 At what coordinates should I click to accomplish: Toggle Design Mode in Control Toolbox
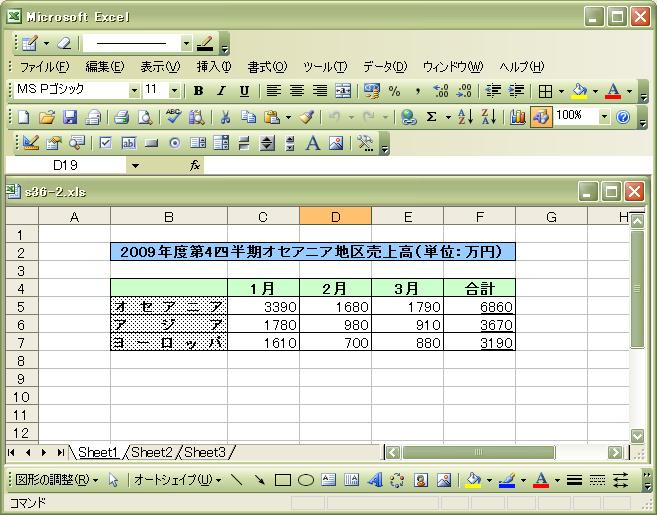[x=31, y=143]
